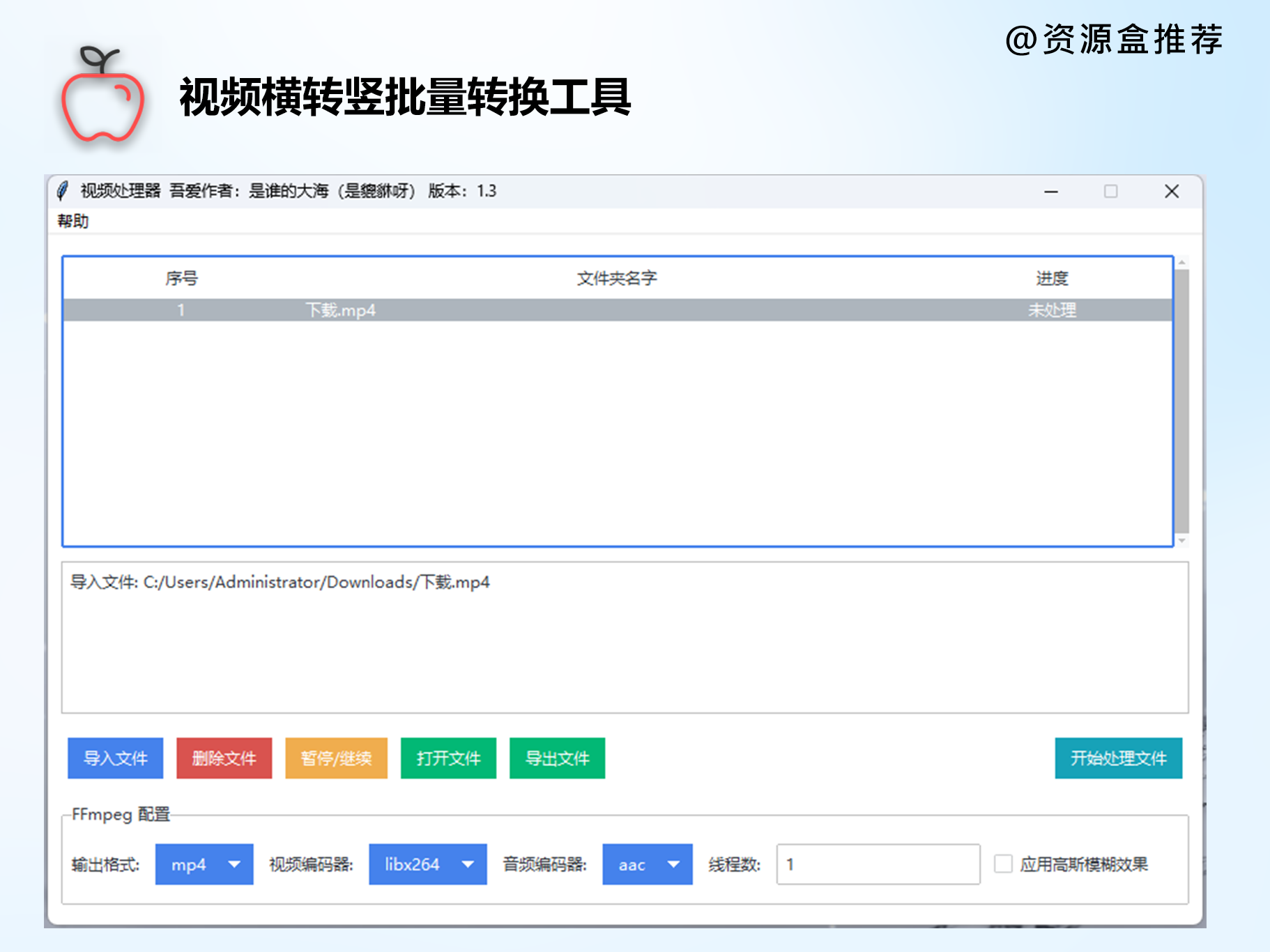
Task: Select the 下载.mp4 row in file list
Action: coord(618,310)
